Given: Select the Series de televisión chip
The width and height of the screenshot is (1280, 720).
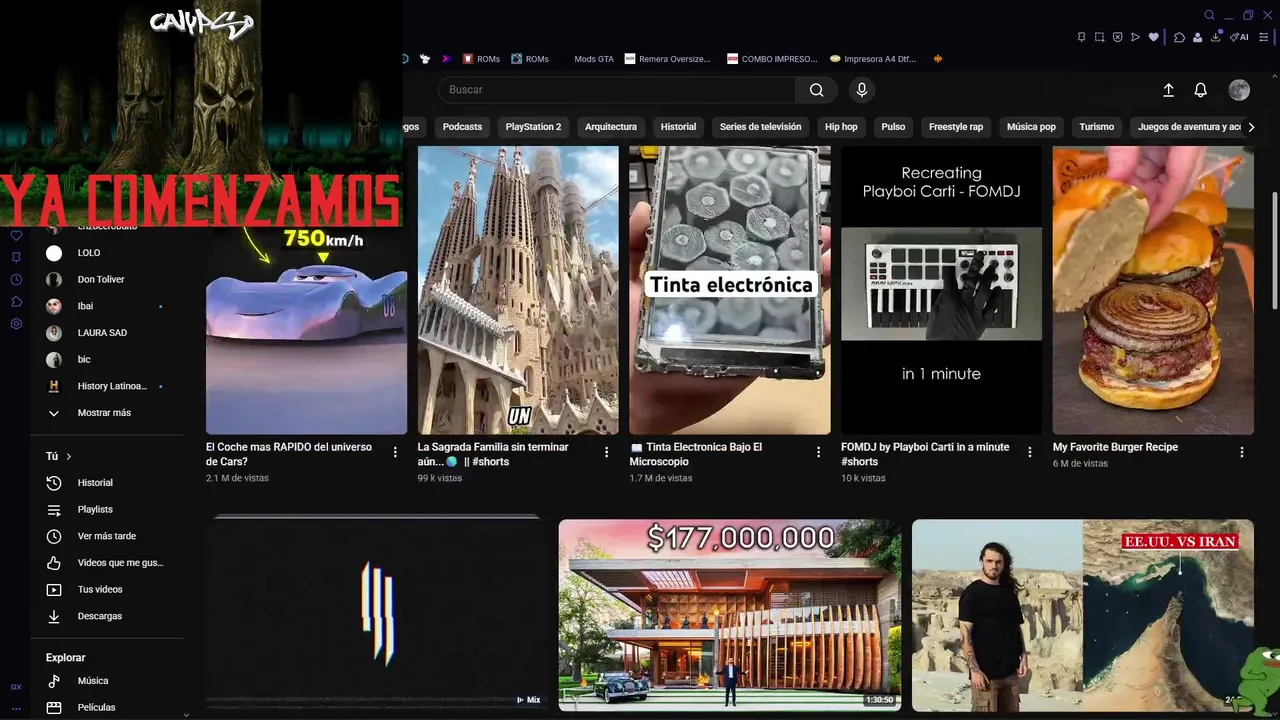Looking at the screenshot, I should [760, 127].
